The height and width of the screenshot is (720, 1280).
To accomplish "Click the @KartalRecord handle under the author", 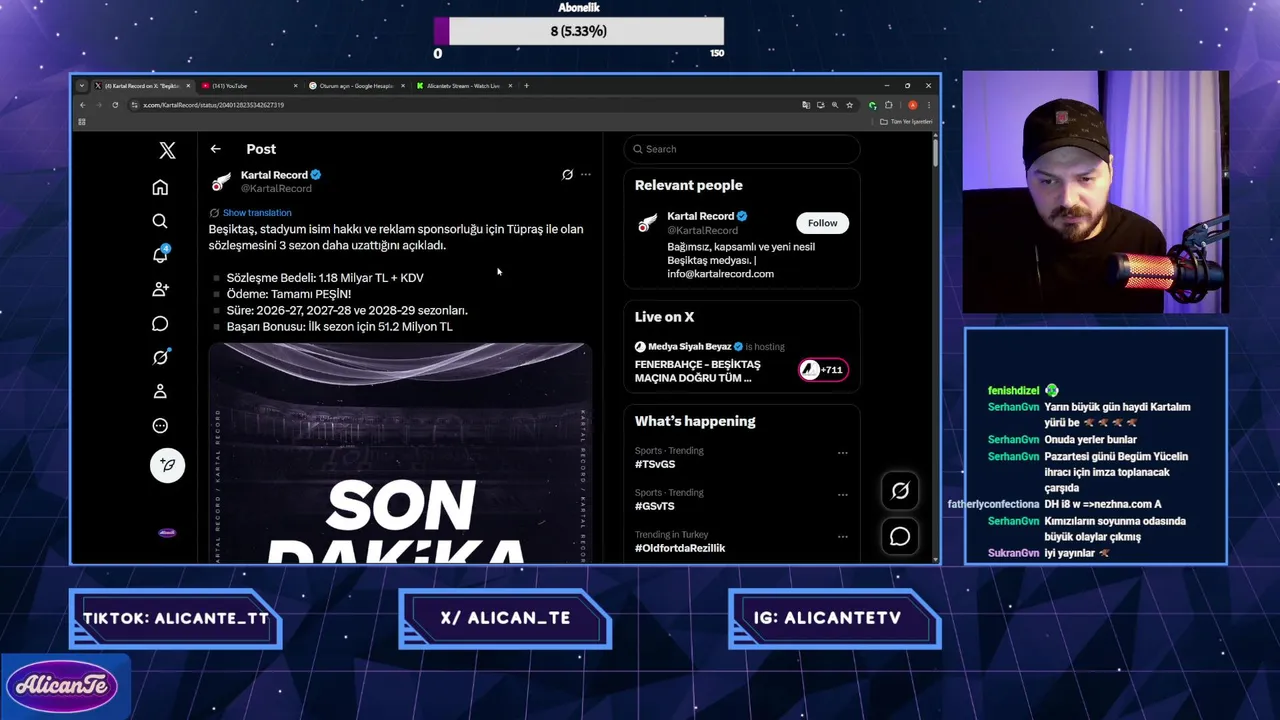I will 276,189.
